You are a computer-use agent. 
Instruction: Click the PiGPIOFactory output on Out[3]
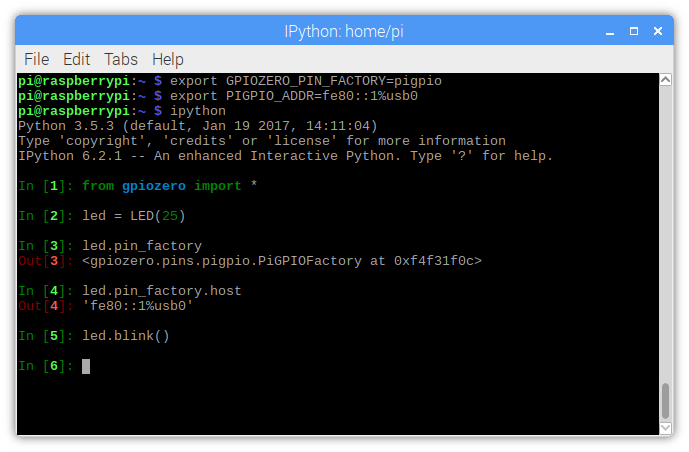pyautogui.click(x=282, y=261)
